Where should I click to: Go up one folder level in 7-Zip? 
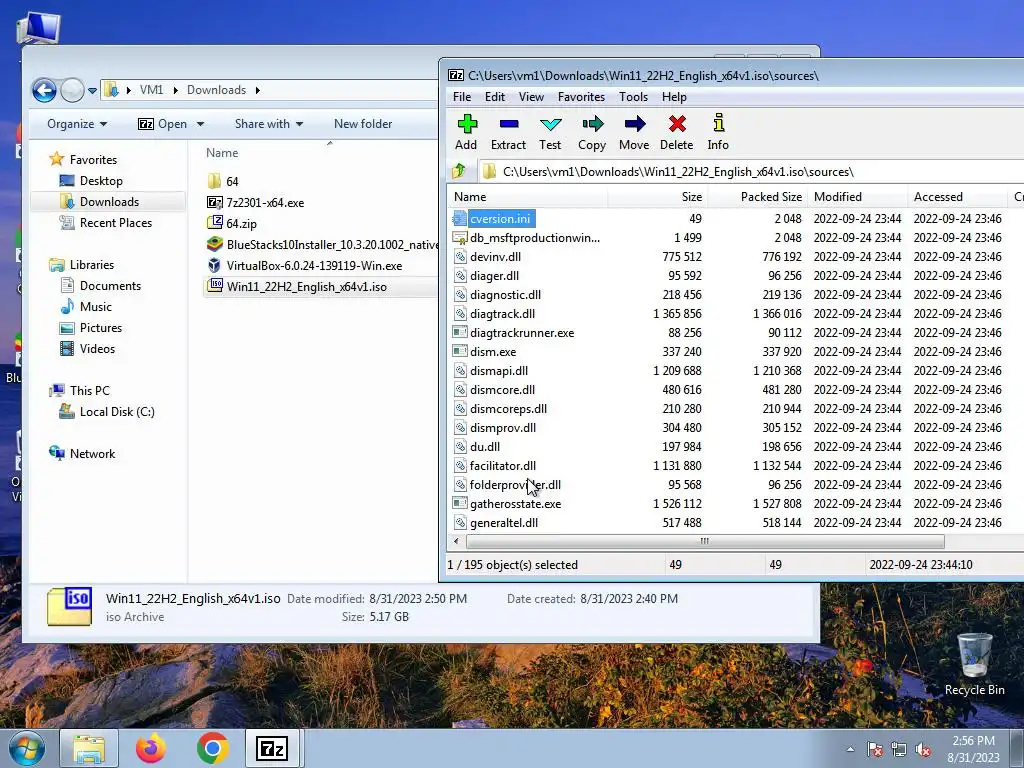458,171
